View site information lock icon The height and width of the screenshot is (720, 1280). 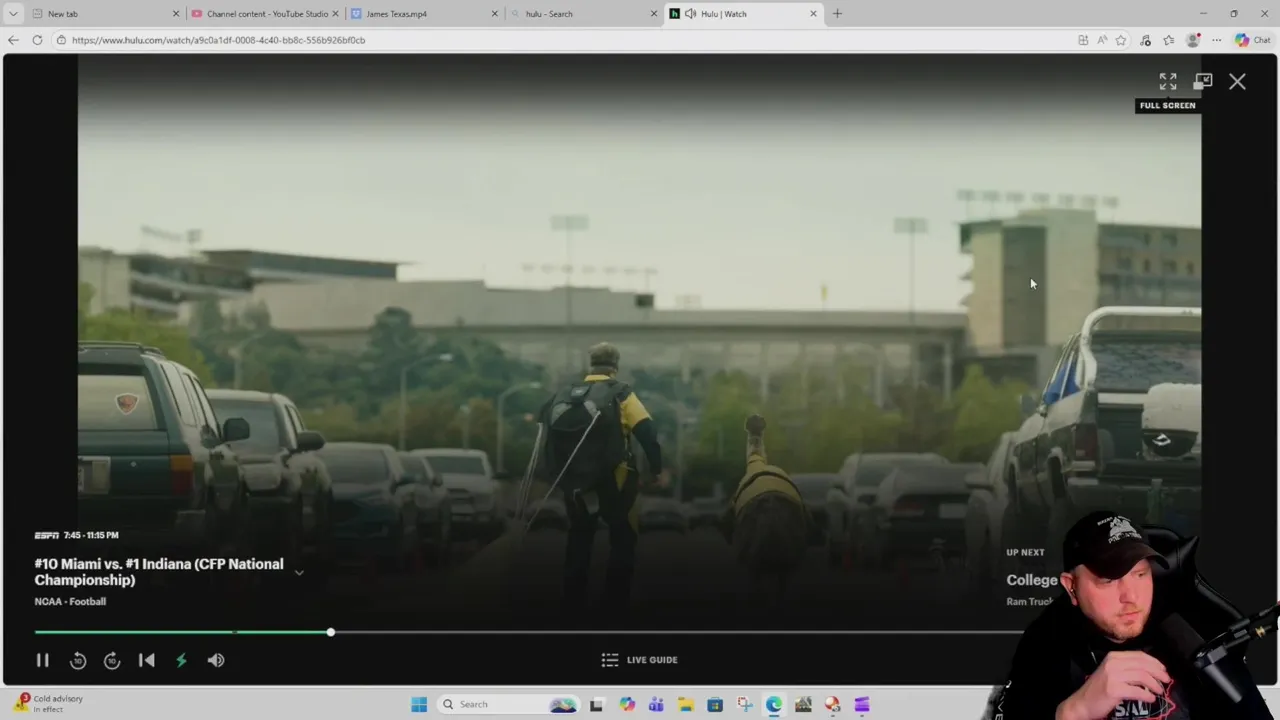click(x=62, y=40)
